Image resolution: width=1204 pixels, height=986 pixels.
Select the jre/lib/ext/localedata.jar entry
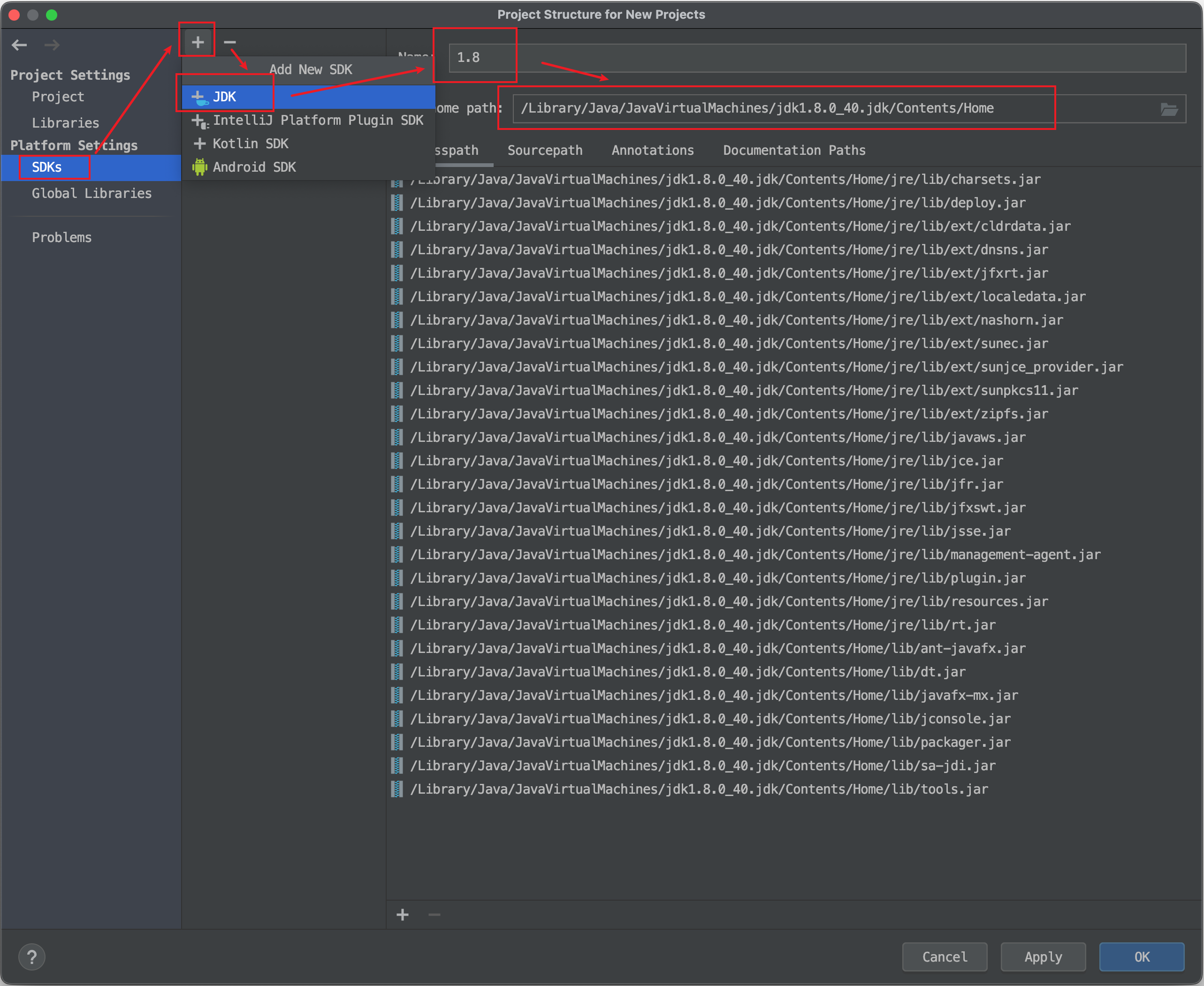[794, 296]
